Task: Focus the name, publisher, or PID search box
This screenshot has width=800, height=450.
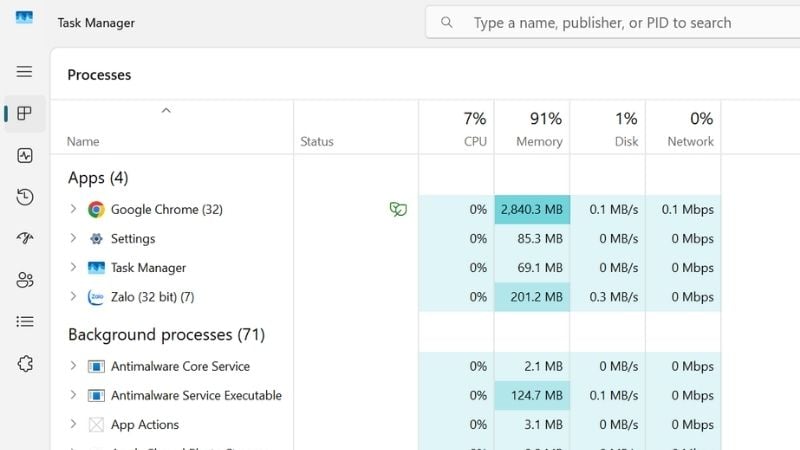Action: click(612, 22)
